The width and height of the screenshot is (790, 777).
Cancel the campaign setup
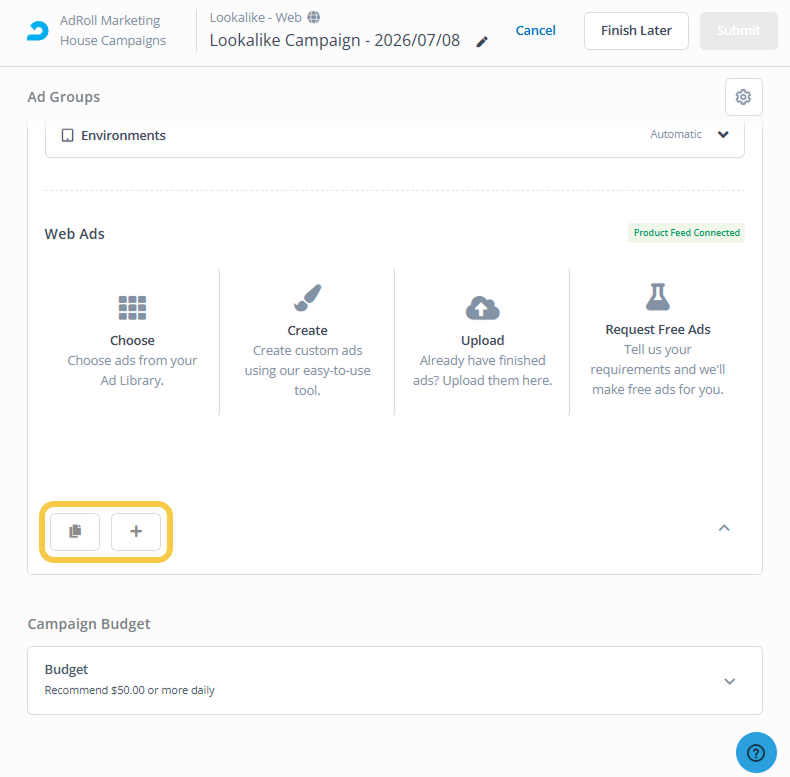tap(535, 31)
